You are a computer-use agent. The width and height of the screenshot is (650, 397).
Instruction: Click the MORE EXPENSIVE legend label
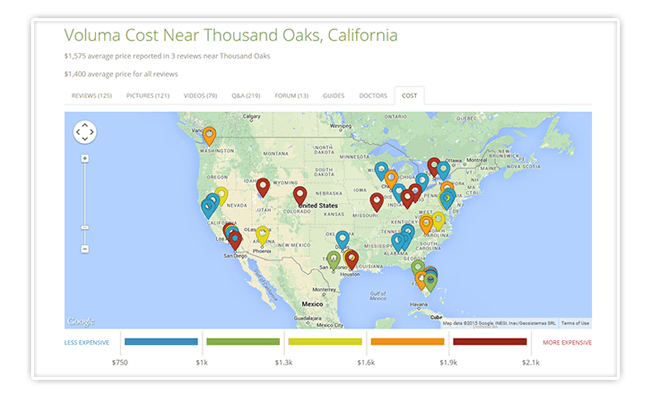click(567, 343)
